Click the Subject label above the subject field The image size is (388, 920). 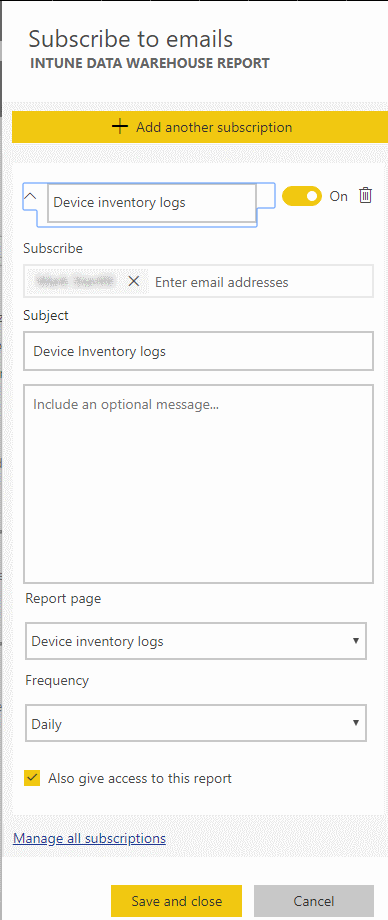pos(46,316)
